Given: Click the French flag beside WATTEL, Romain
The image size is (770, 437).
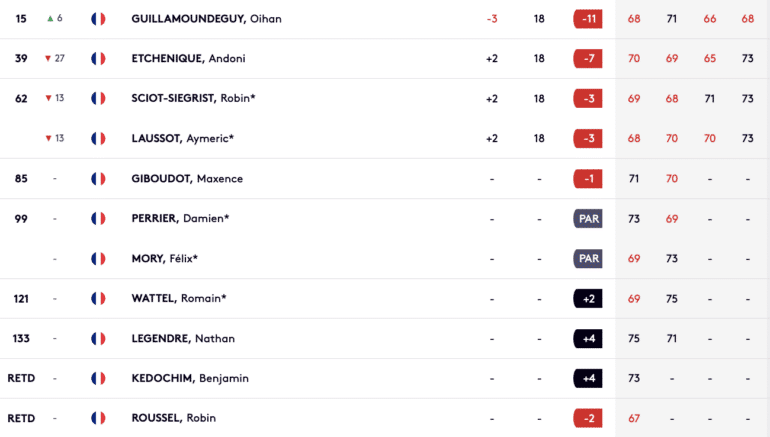Looking at the screenshot, I should point(98,299).
